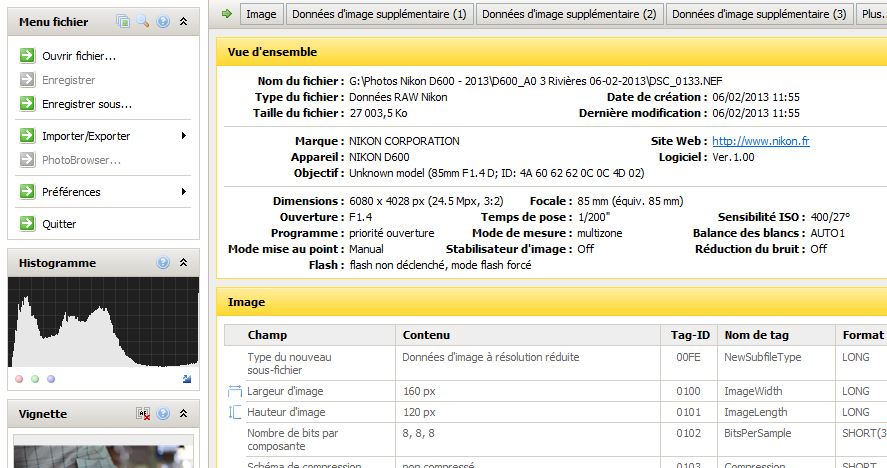The width and height of the screenshot is (887, 468).
Task: Open the Préférences menu entry
Action: coord(71,192)
